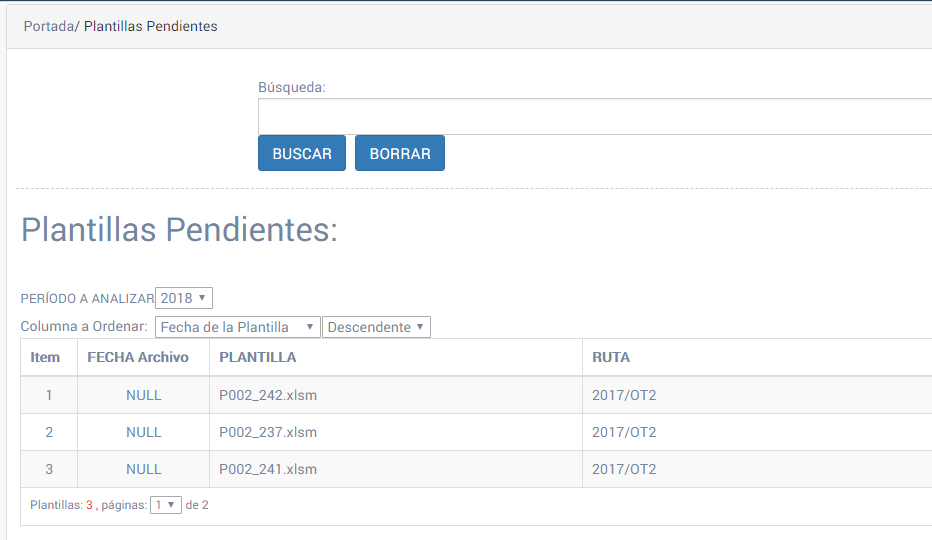The image size is (932, 540).
Task: Click NULL date in the P002_242.xlsm row
Action: 143,395
